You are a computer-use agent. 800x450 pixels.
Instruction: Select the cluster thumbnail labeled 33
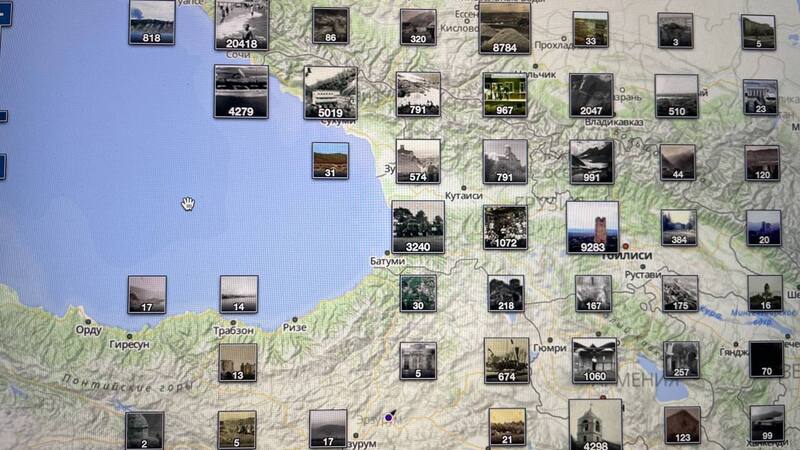(x=590, y=30)
